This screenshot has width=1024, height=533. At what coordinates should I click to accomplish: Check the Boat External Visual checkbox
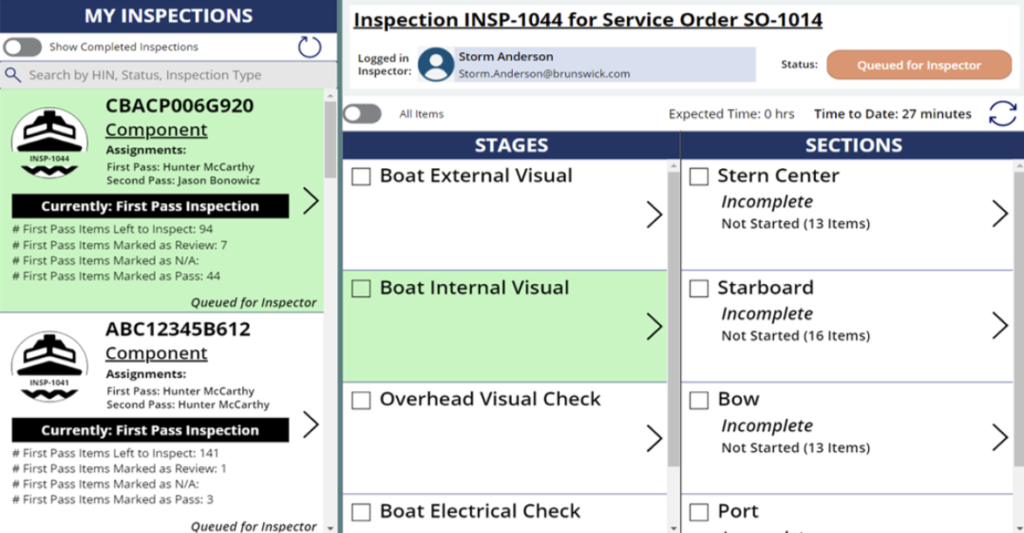[362, 177]
